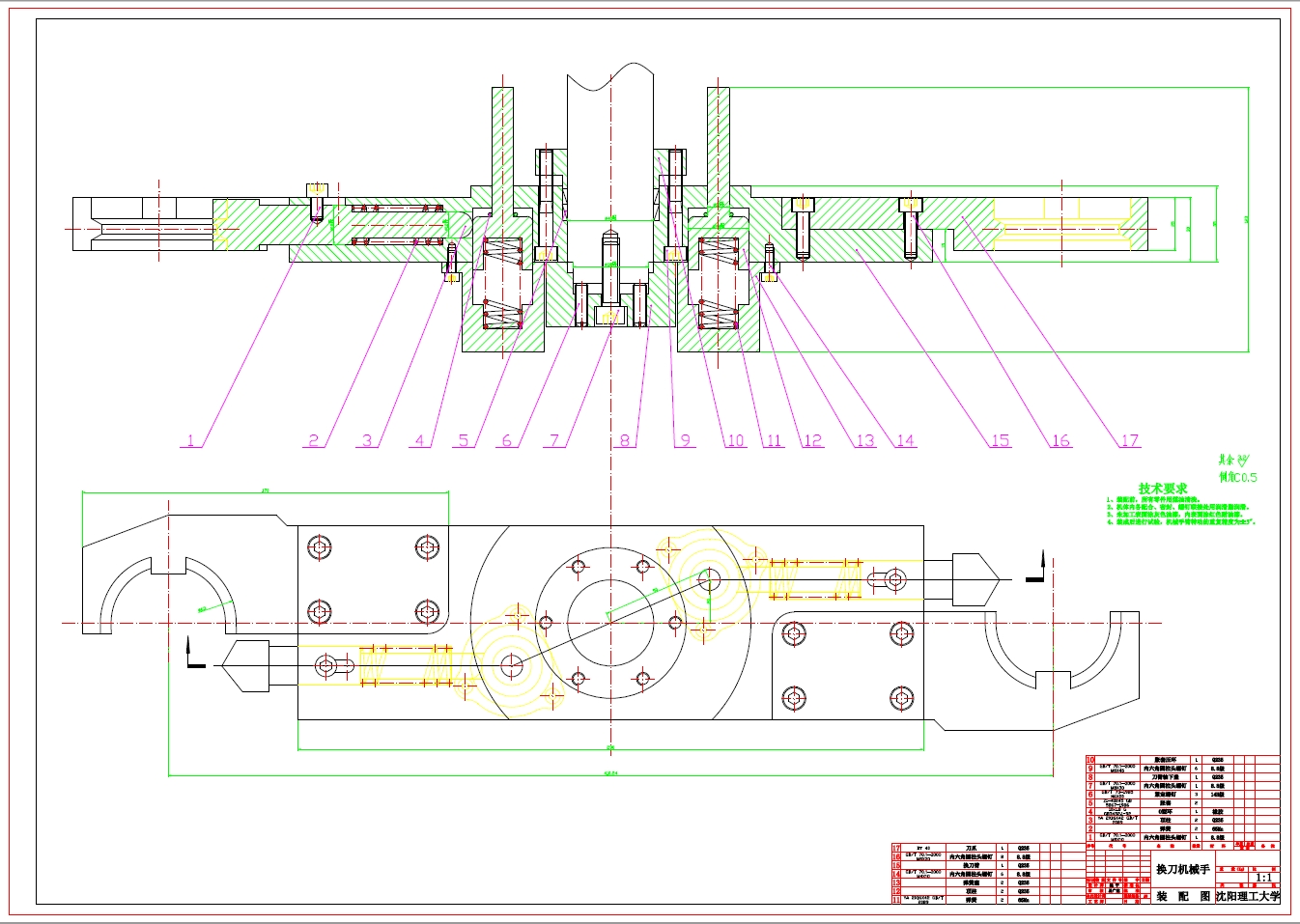Screen dimensions: 1300x924
Task: Click part balloon number 3
Action: click(x=367, y=440)
